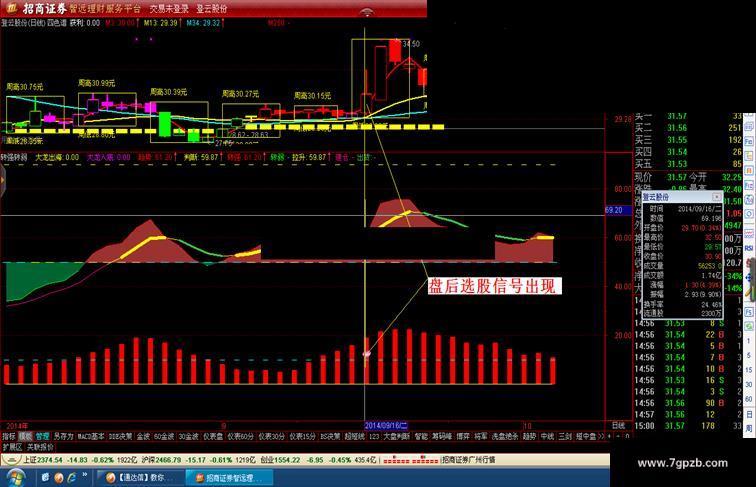This screenshot has height=487, width=756.
Task: Select the 30-minute period button in sidebar
Action: pos(749,384)
